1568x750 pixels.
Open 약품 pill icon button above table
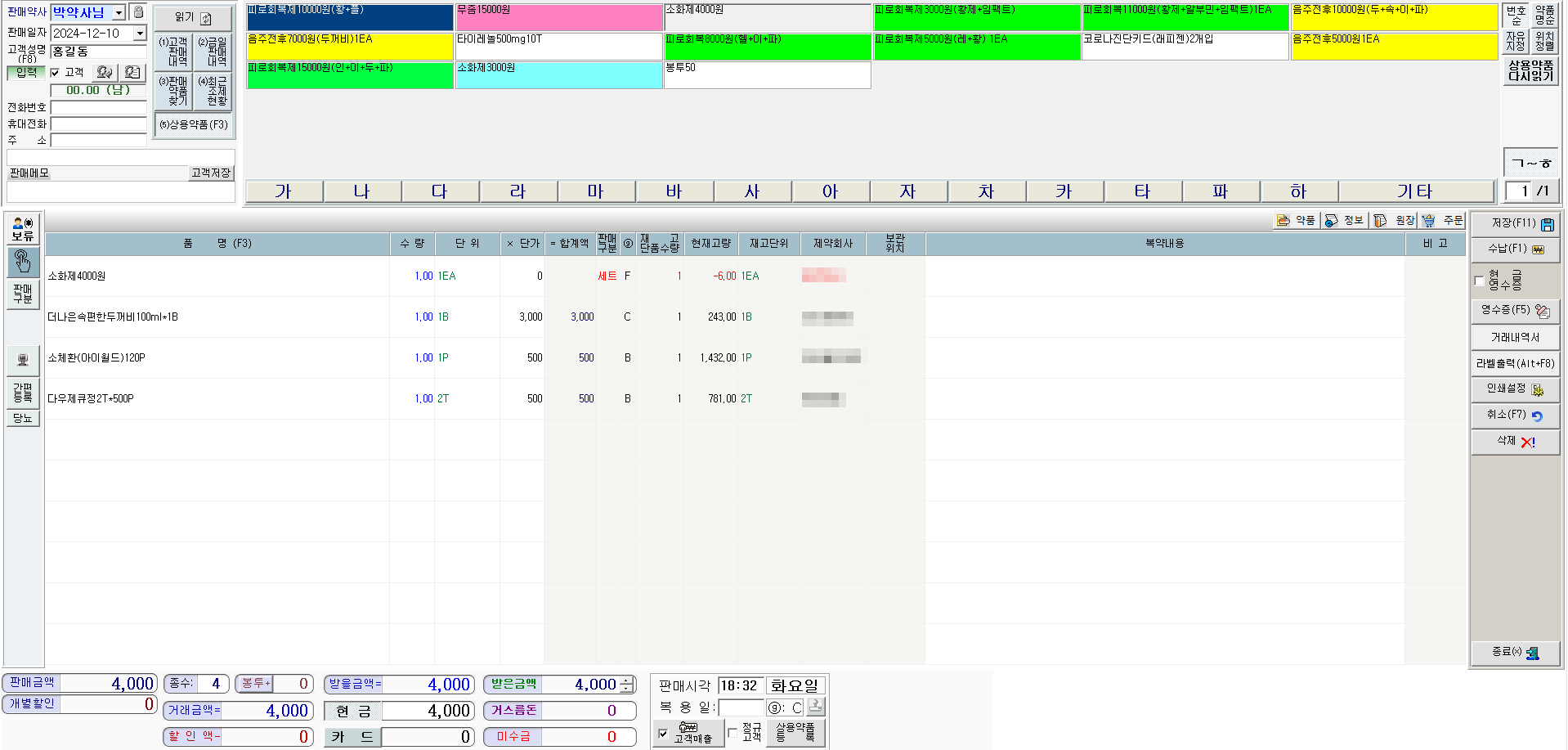1296,220
